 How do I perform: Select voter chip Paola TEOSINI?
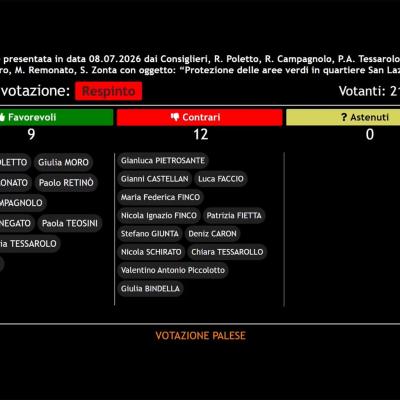(70, 223)
